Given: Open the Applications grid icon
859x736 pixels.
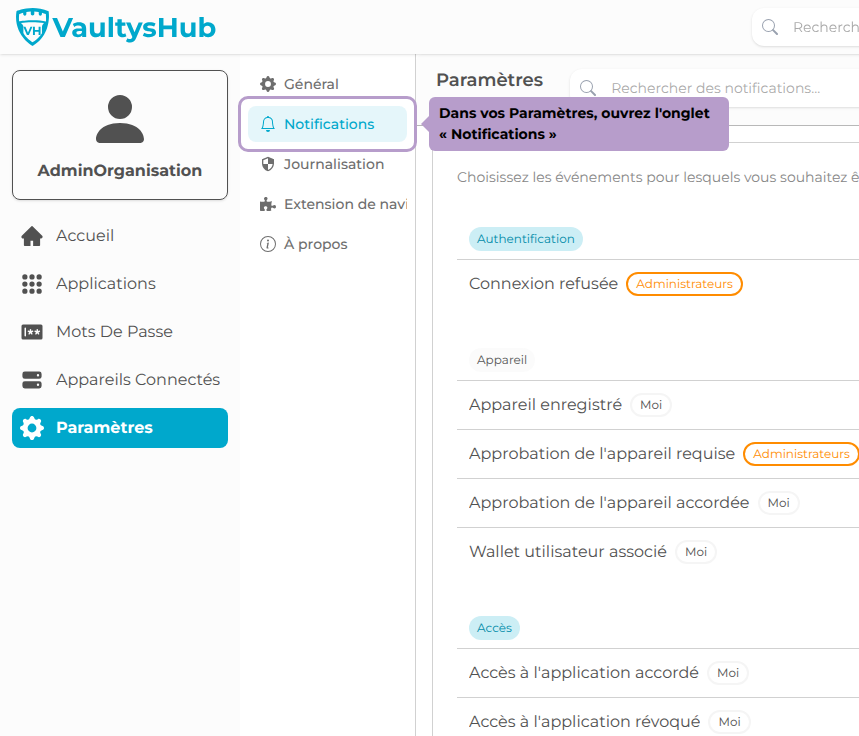Looking at the screenshot, I should click(x=32, y=284).
